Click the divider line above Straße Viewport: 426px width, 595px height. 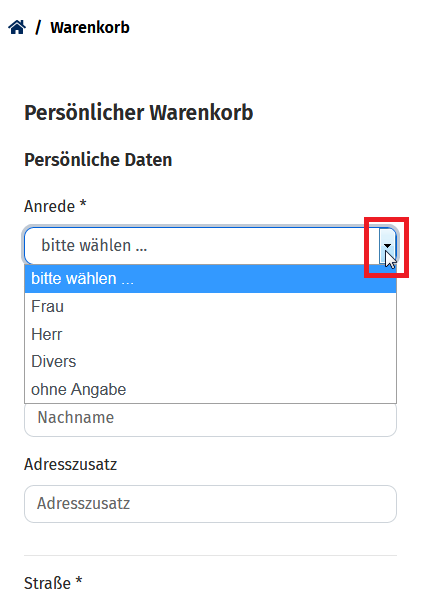(211, 556)
